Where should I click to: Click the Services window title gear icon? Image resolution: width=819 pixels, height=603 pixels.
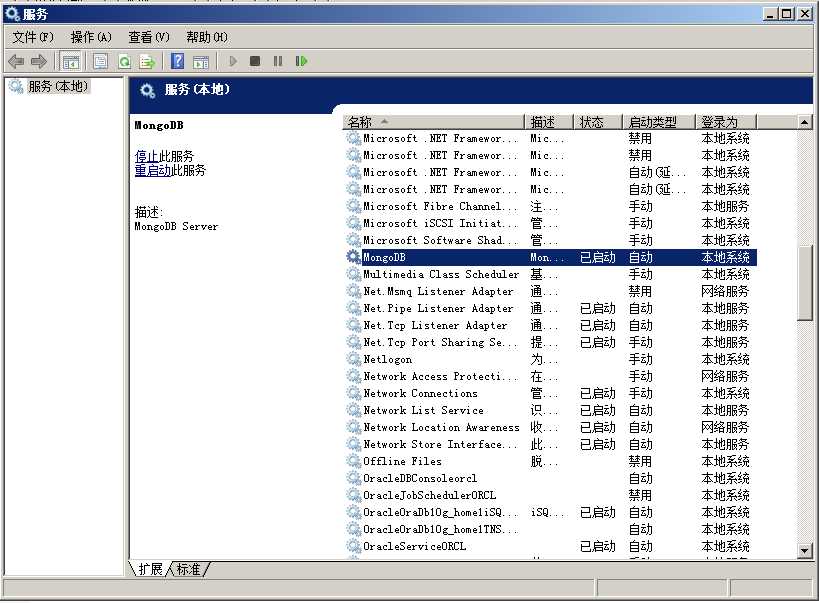click(12, 14)
